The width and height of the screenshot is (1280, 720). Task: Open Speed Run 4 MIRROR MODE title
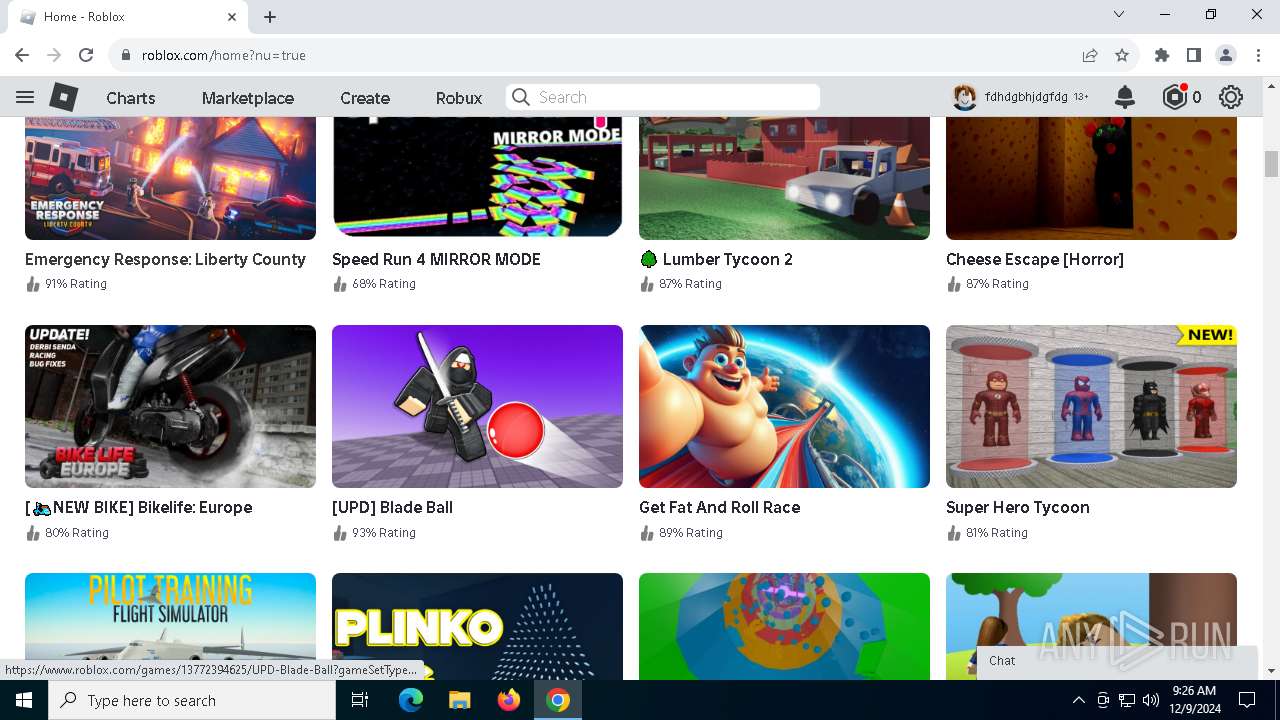[436, 259]
